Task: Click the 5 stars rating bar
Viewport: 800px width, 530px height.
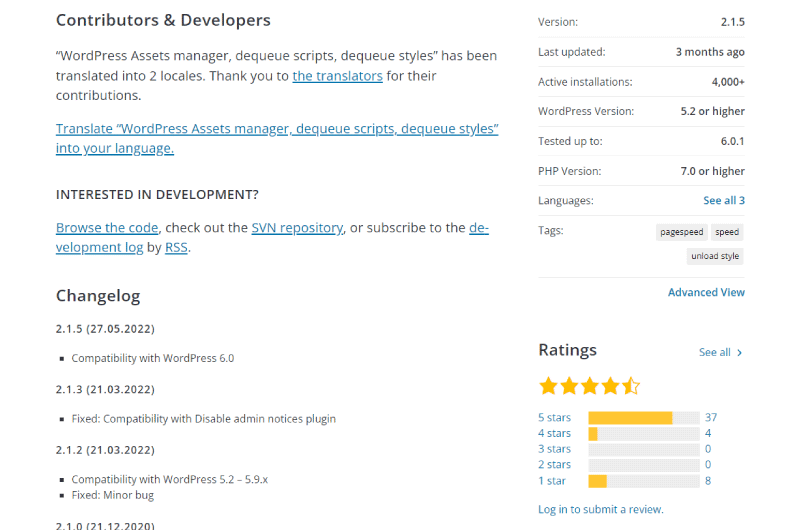Action: pyautogui.click(x=644, y=418)
